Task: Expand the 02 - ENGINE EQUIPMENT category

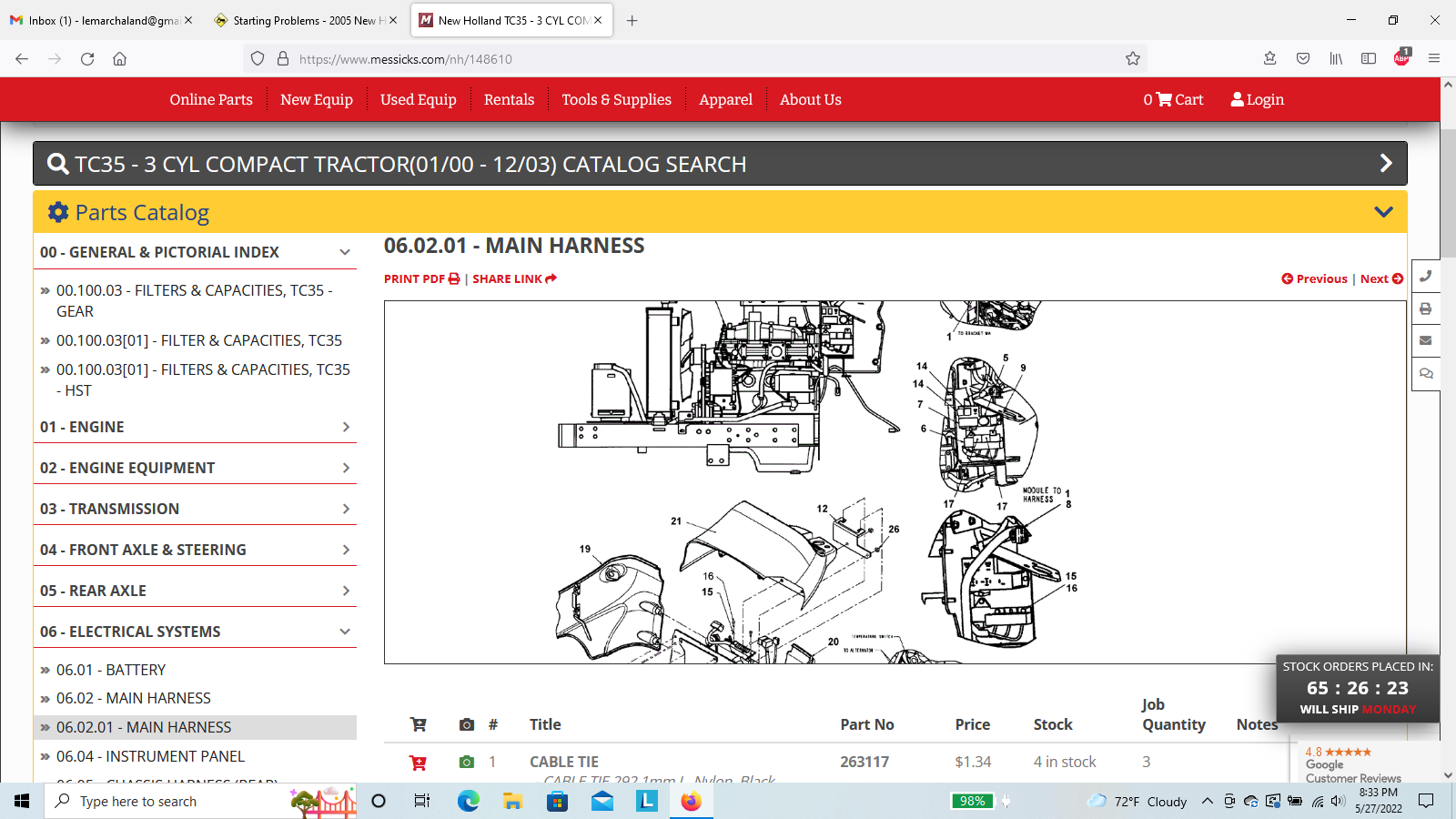Action: click(x=346, y=468)
